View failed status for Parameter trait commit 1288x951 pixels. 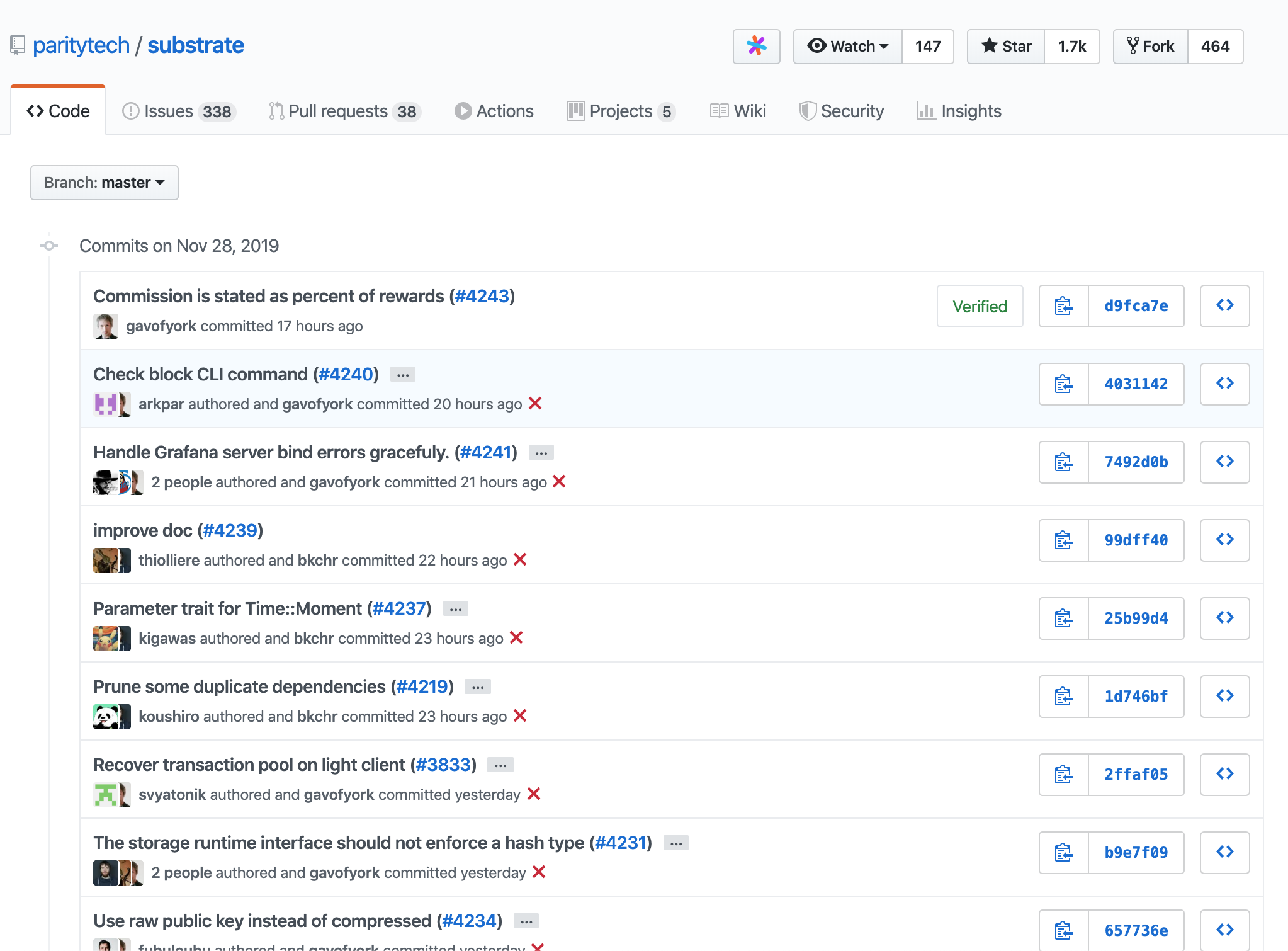[x=516, y=637]
